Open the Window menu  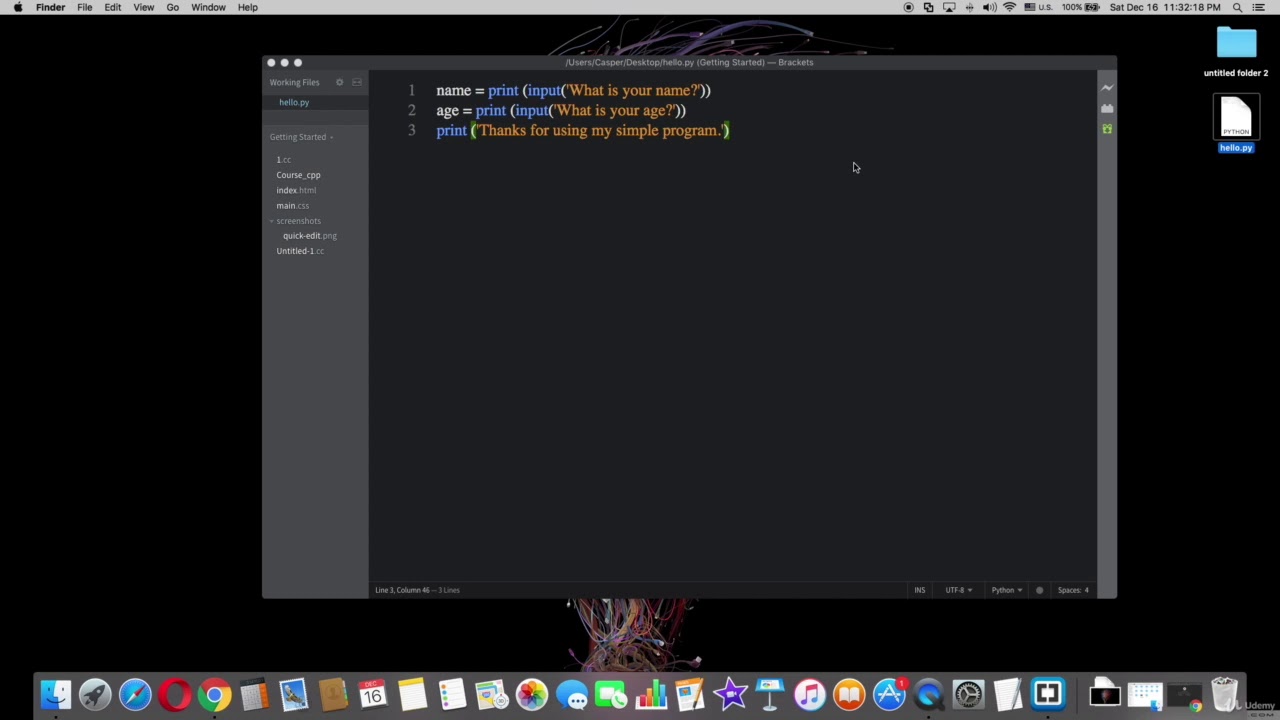pyautogui.click(x=208, y=7)
